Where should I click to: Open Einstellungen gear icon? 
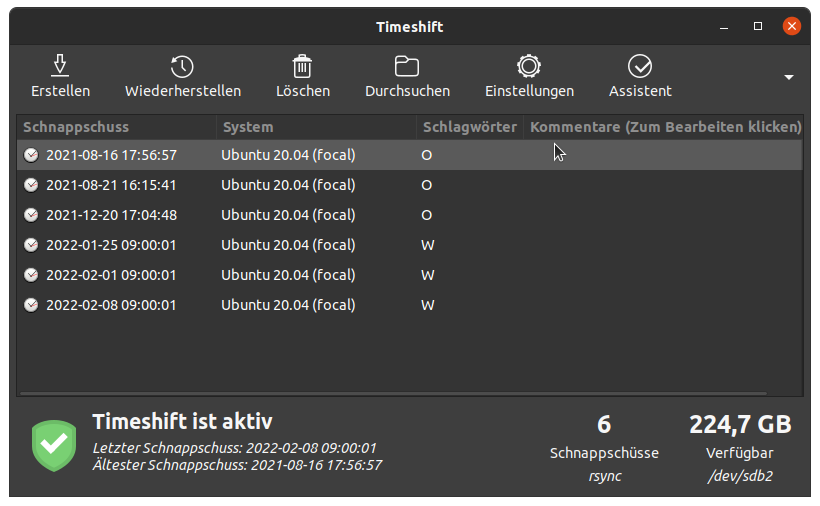point(529,66)
